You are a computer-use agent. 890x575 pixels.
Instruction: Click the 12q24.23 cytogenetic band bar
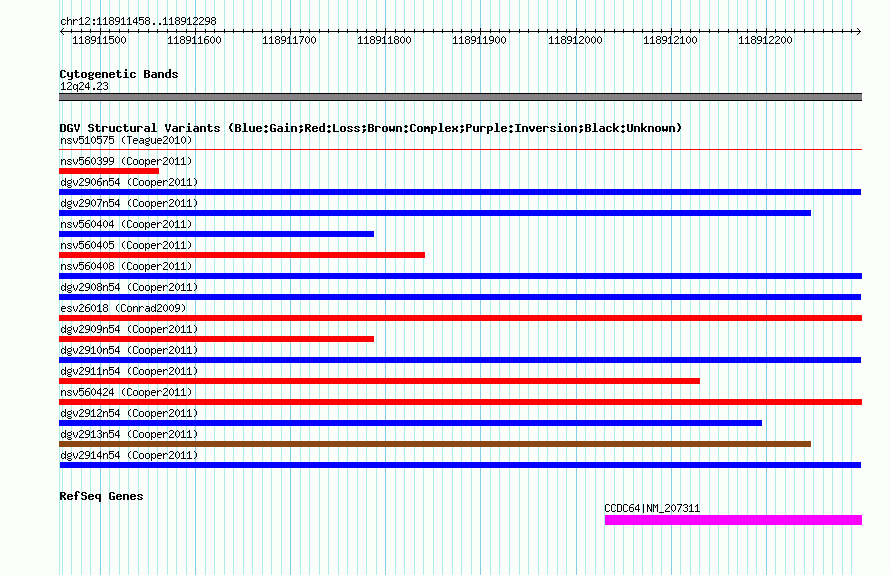[x=460, y=97]
